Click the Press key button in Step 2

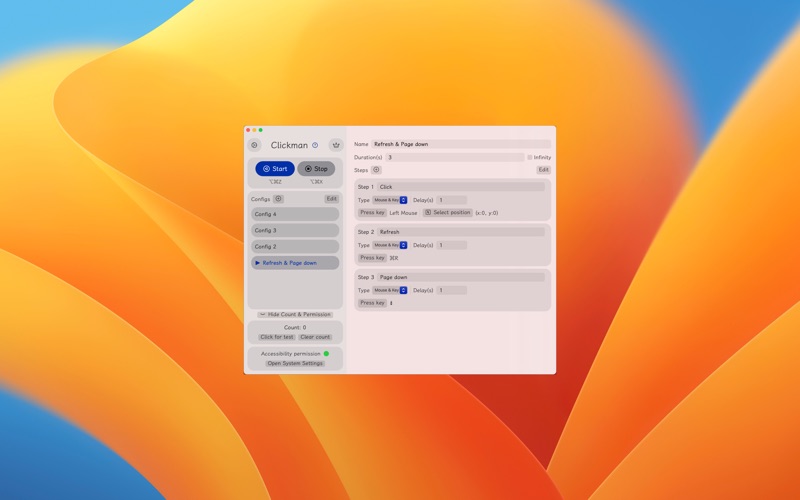(372, 258)
